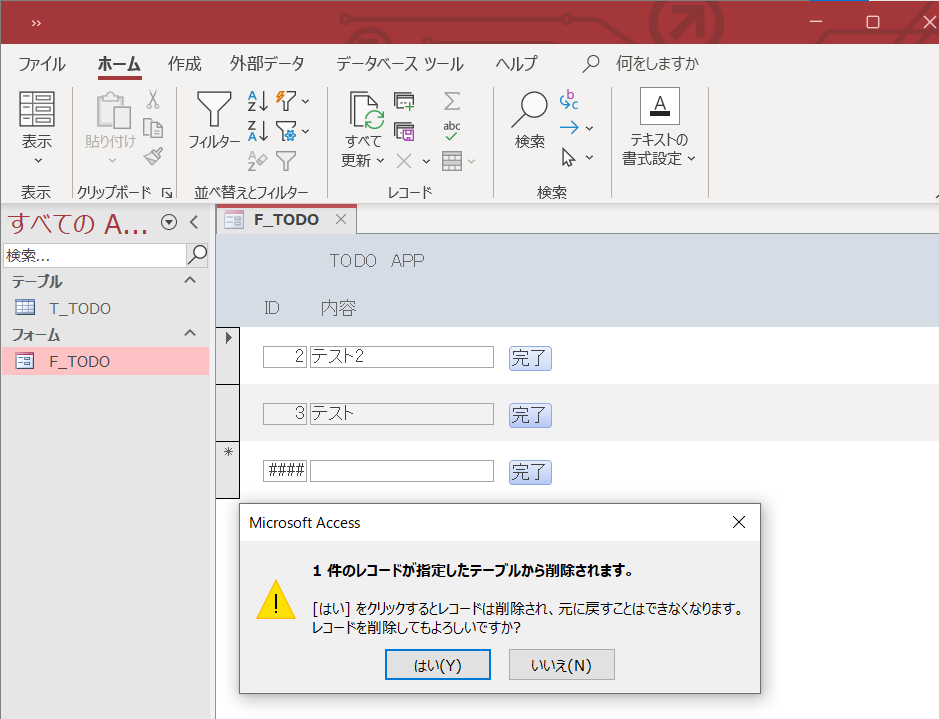
Task: Click the Advanced filter options icon
Action: point(286,131)
